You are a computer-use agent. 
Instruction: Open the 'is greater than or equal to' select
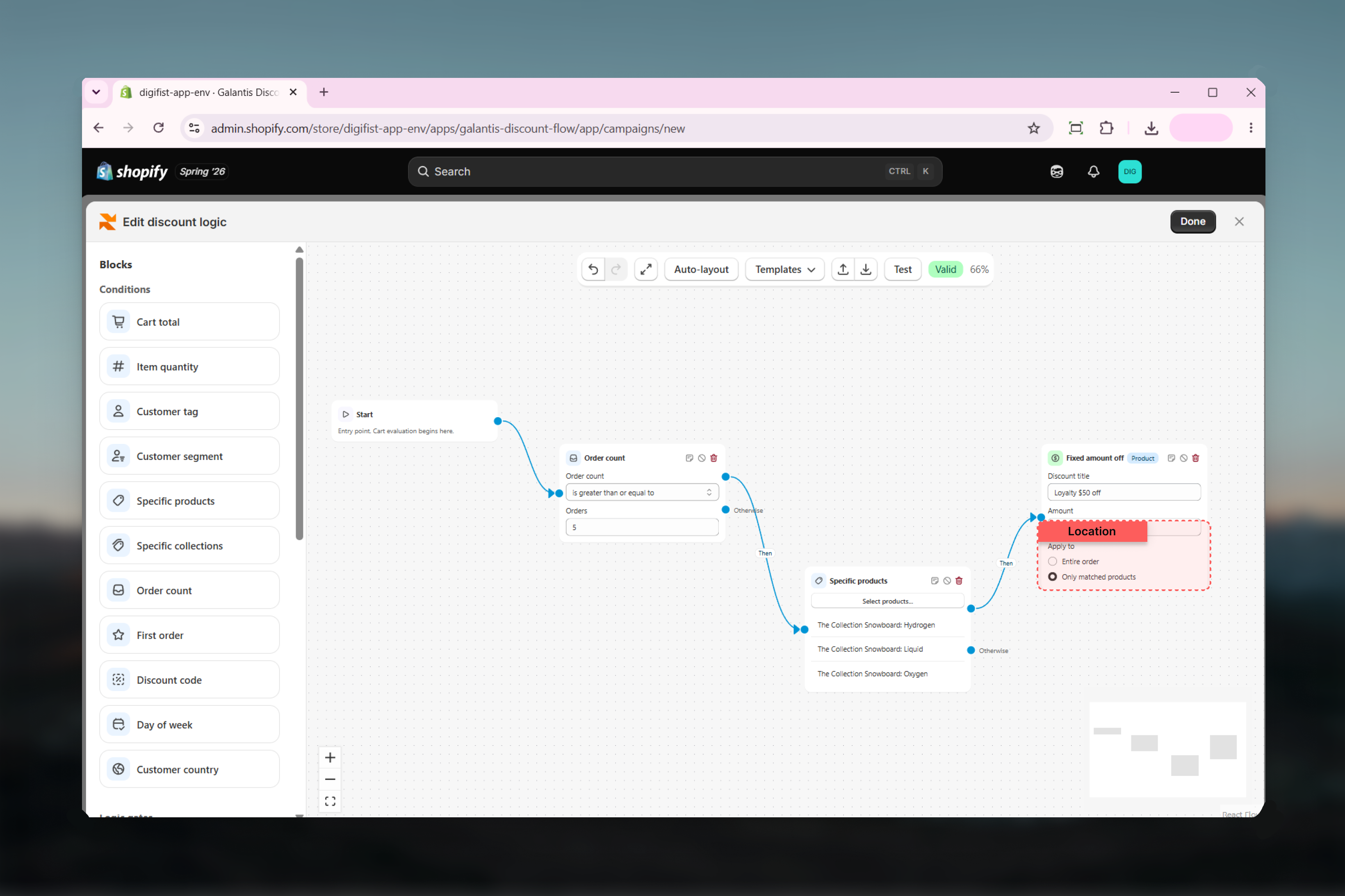(x=642, y=493)
